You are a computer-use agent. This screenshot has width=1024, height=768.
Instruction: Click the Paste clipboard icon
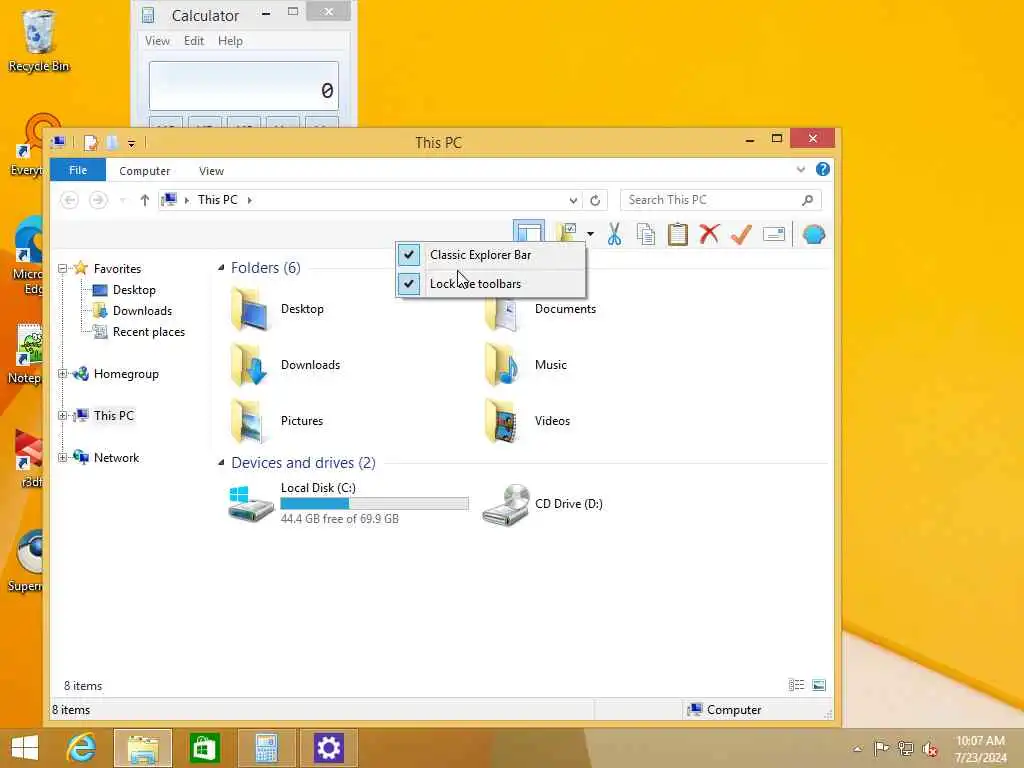click(677, 234)
